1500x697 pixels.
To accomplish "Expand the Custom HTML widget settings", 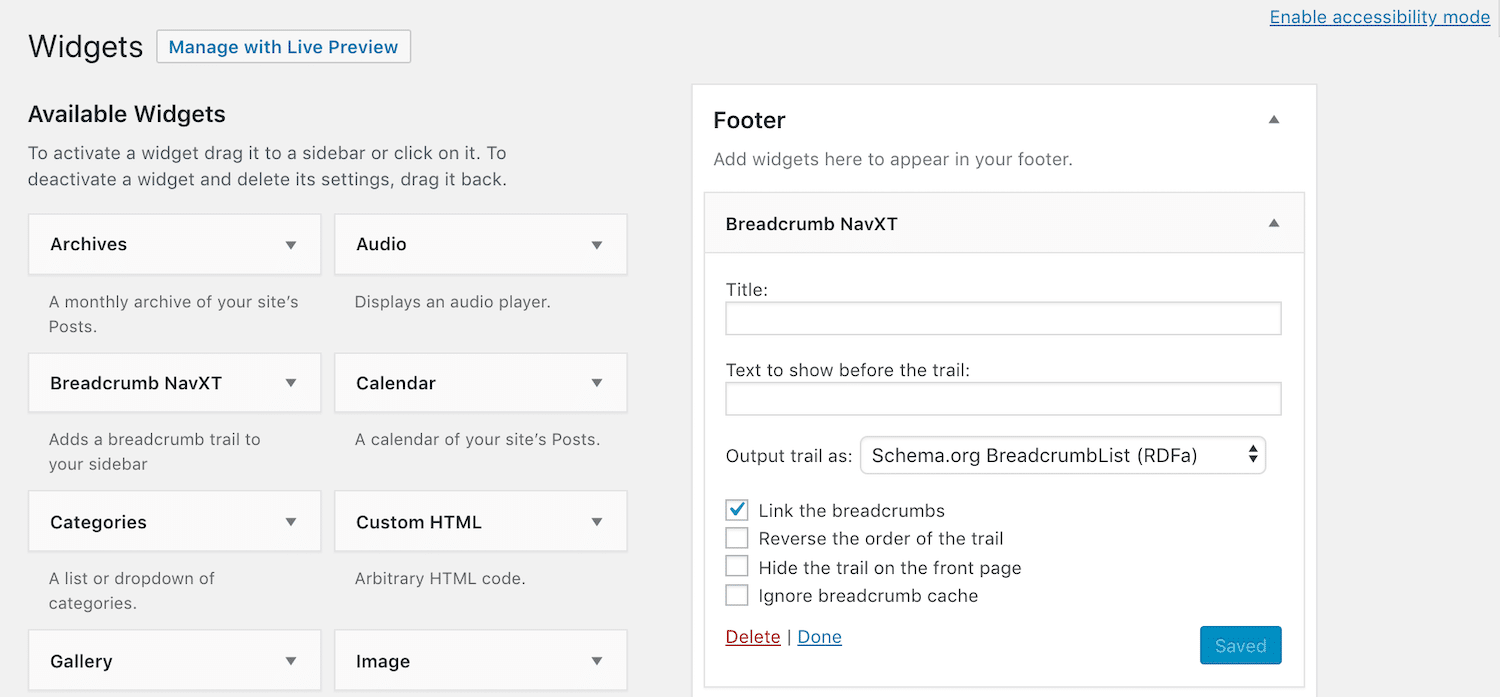I will [x=597, y=521].
